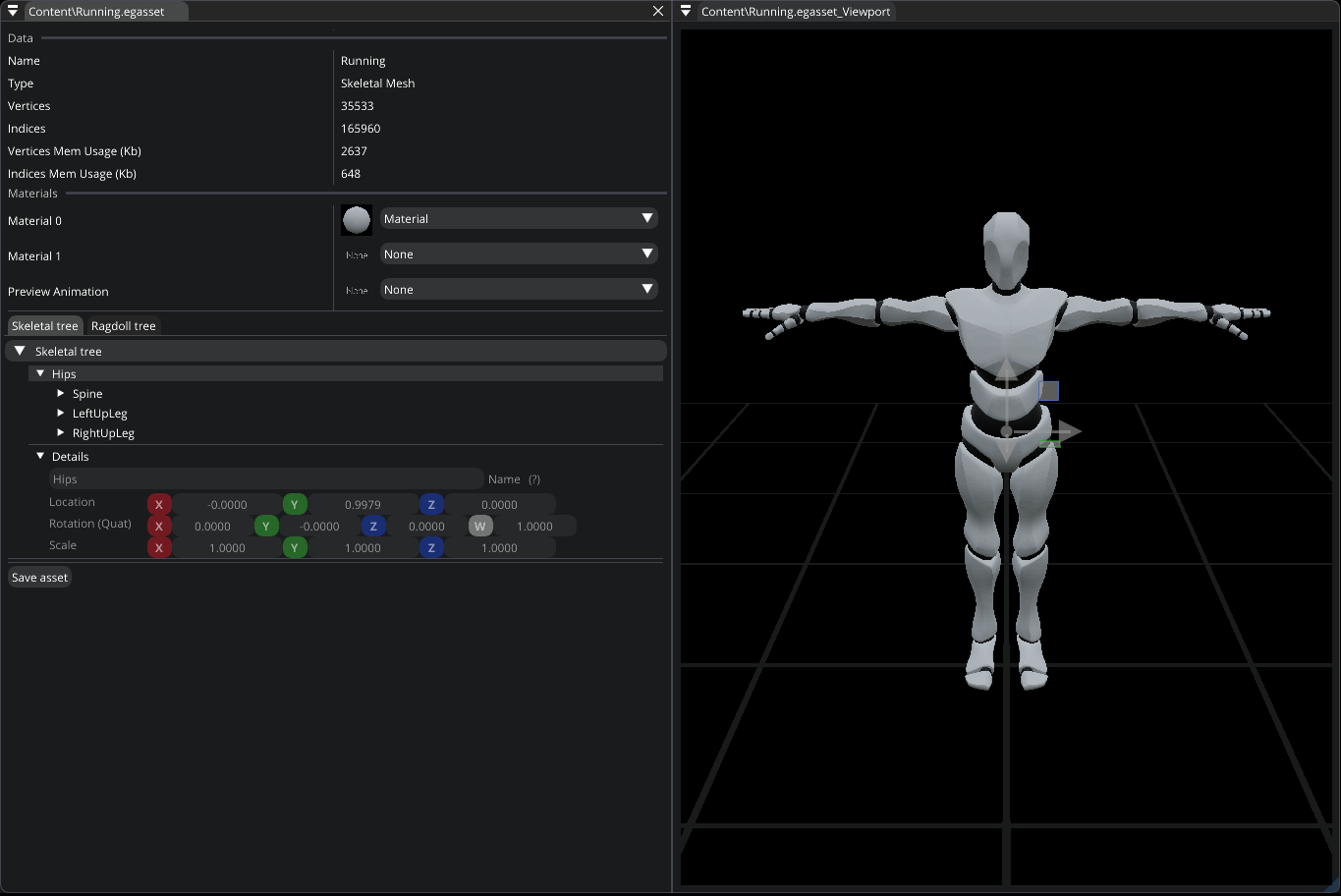1341x896 pixels.
Task: Click the Location Y value 0.9979
Action: 363,504
